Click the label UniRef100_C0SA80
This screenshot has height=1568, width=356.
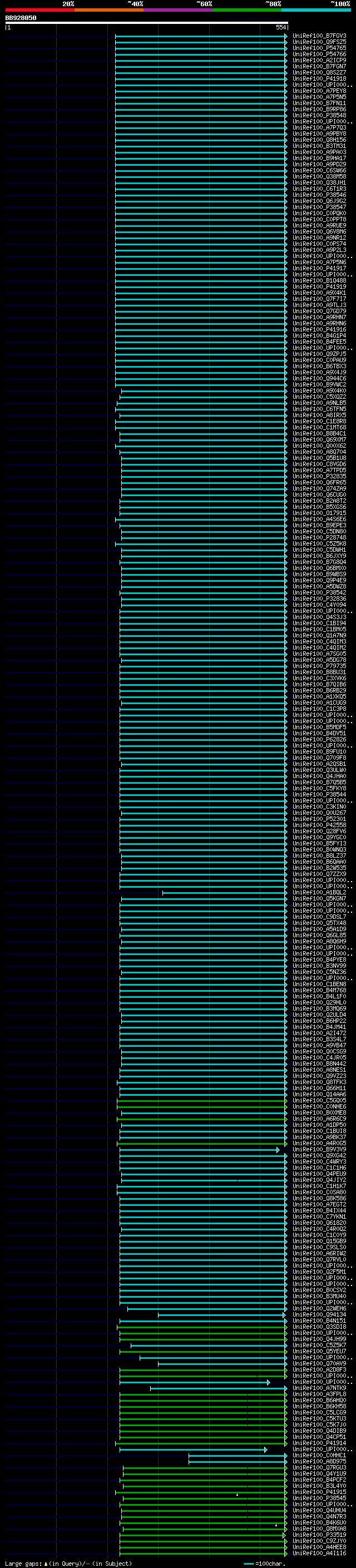(319, 1192)
